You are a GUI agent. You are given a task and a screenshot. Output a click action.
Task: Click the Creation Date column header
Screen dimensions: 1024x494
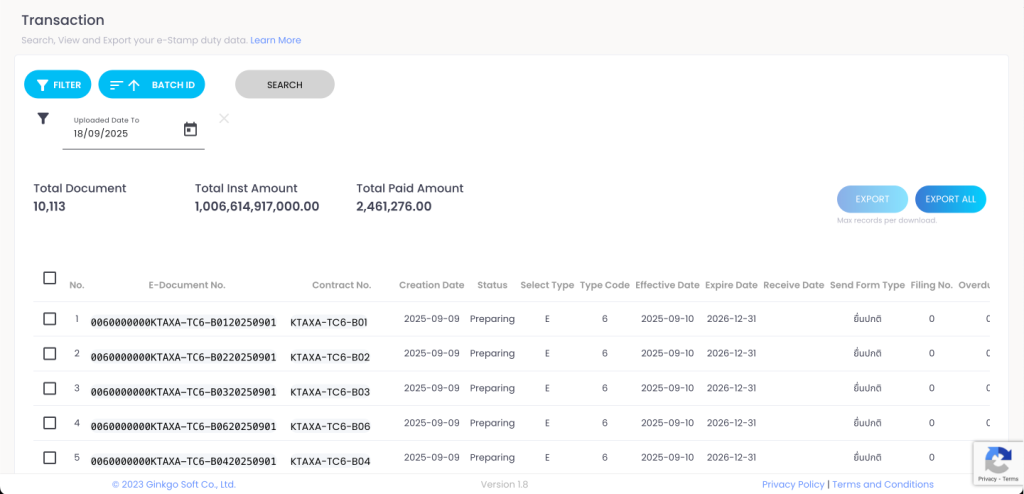pyautogui.click(x=431, y=285)
